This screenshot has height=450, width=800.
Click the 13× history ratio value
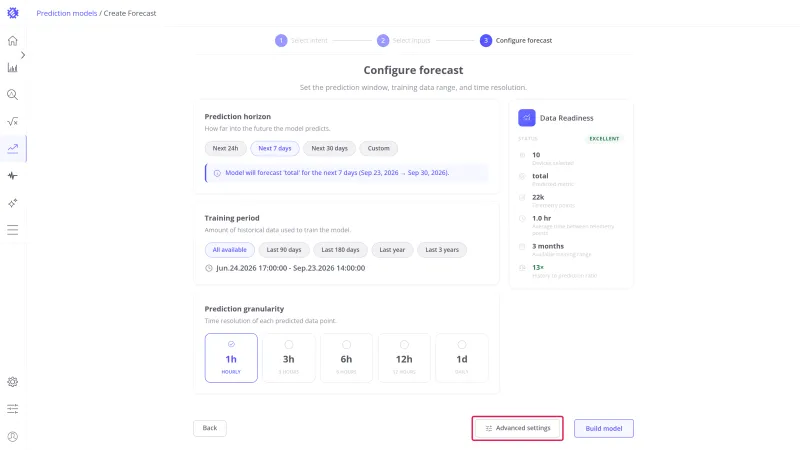pos(538,267)
